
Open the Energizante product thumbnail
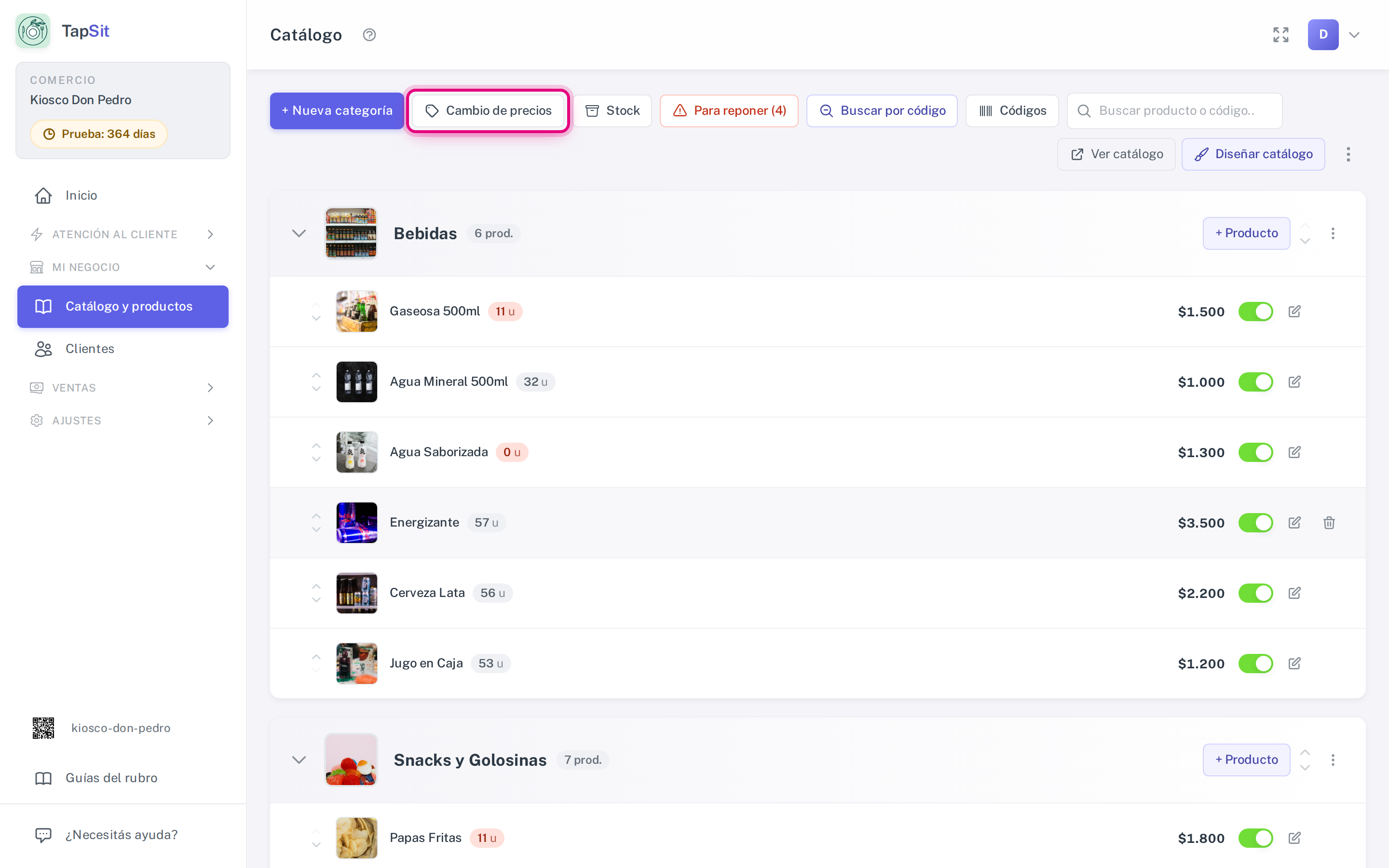pyautogui.click(x=357, y=523)
